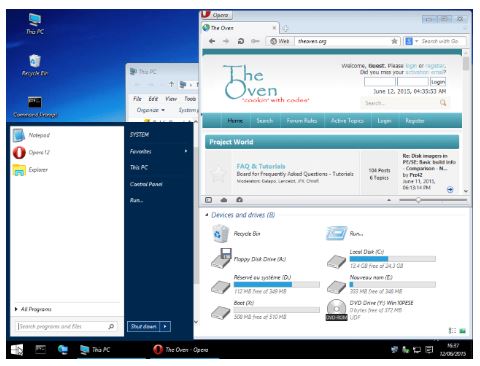
Task: Open Notepad from Start menu
Action: [31, 135]
